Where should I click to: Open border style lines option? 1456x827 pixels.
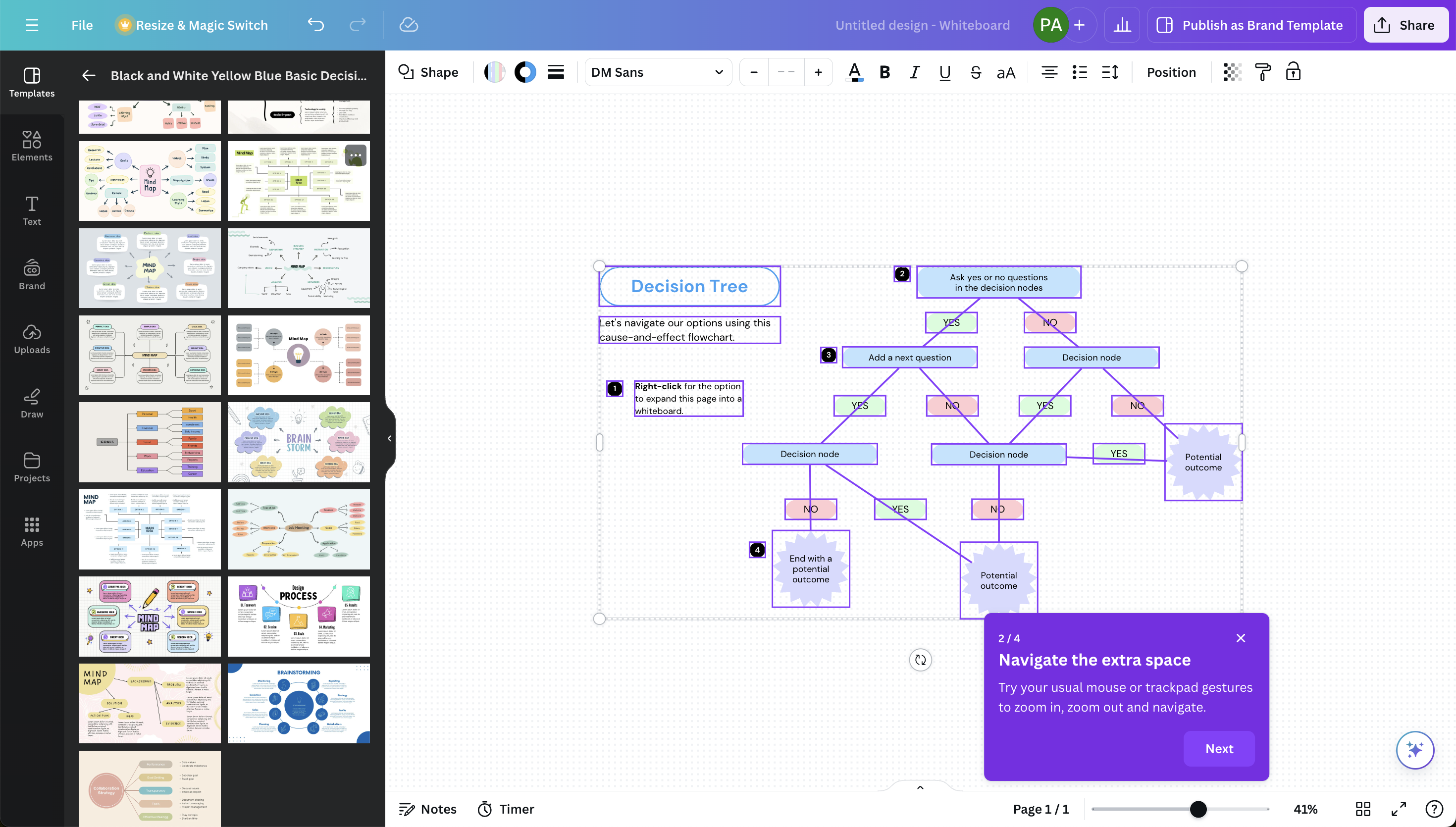[555, 72]
